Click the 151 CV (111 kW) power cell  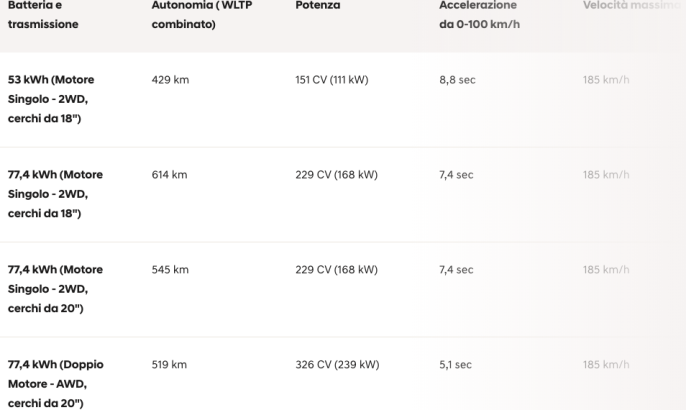pos(332,80)
